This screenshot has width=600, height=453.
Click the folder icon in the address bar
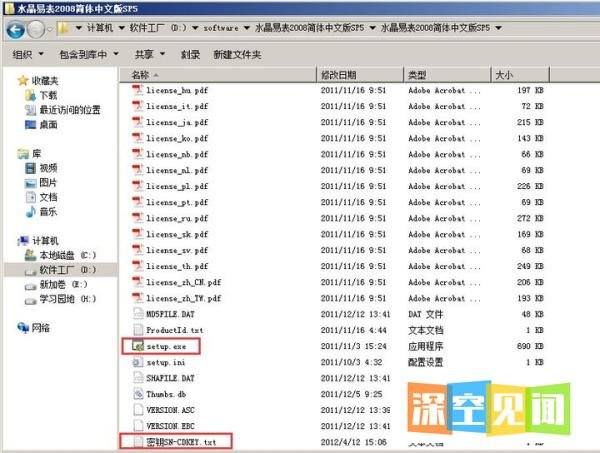[64, 28]
